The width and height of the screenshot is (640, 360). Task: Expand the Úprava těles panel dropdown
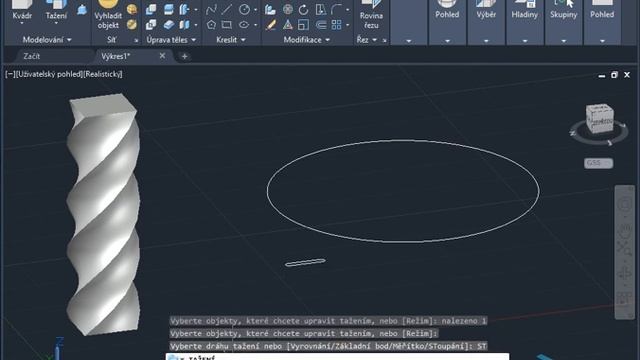(171, 40)
